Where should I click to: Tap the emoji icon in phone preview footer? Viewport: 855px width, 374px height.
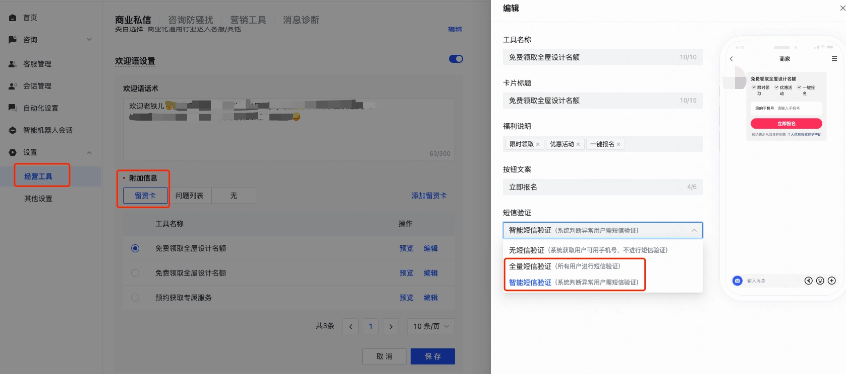tap(820, 281)
